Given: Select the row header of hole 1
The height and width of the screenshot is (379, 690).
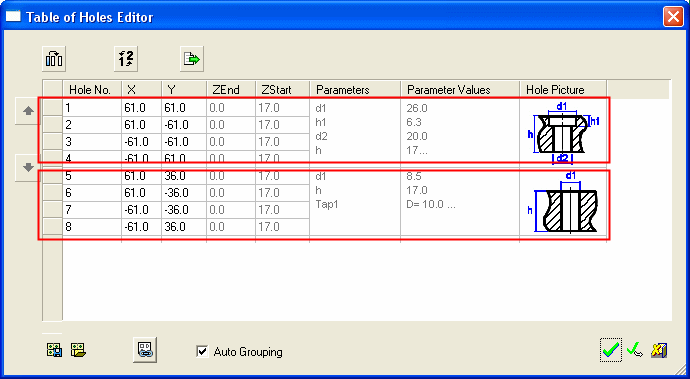Looking at the screenshot, I should point(53,108).
